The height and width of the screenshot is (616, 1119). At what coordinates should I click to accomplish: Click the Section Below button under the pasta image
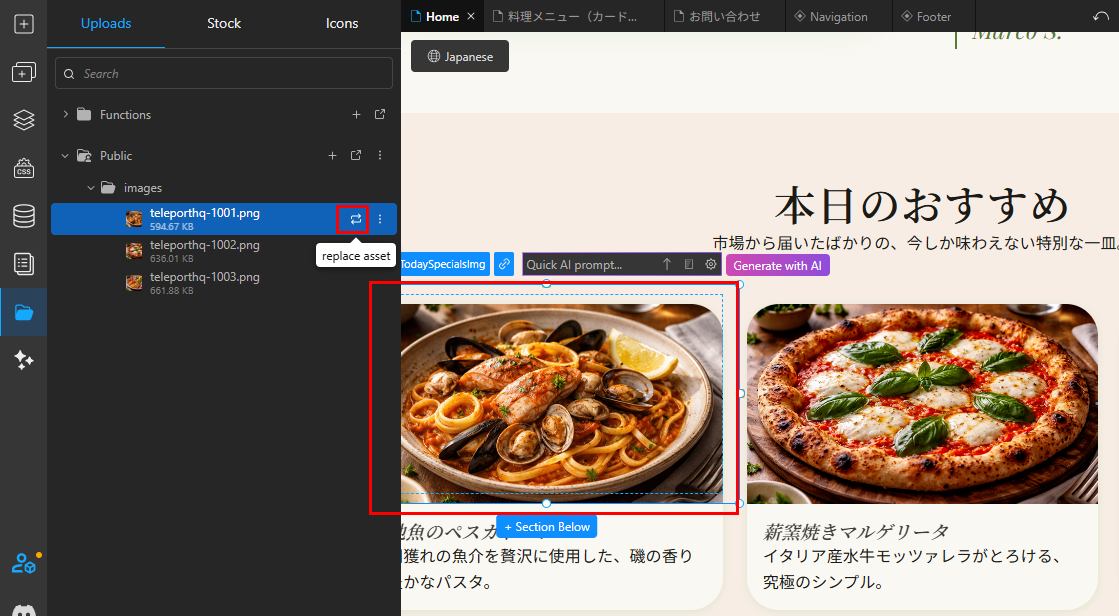[x=546, y=526]
